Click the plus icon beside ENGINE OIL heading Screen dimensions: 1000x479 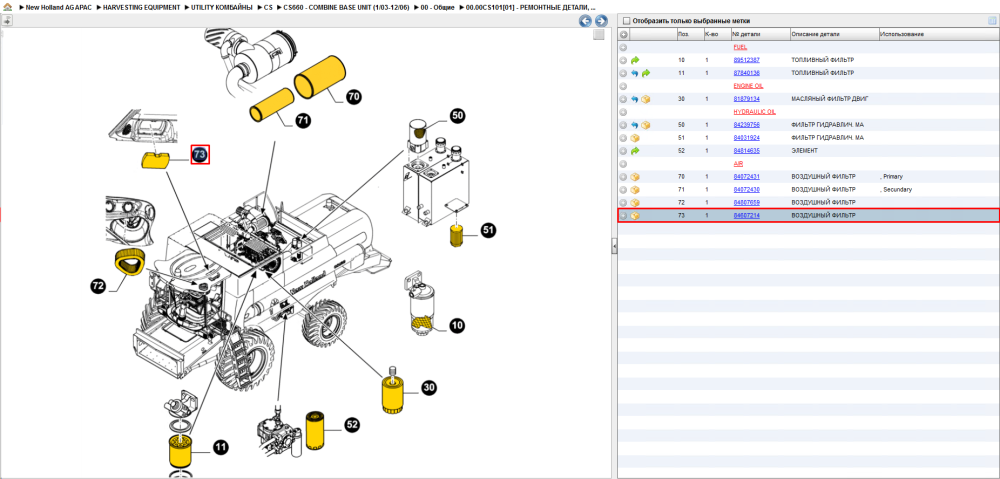(624, 86)
